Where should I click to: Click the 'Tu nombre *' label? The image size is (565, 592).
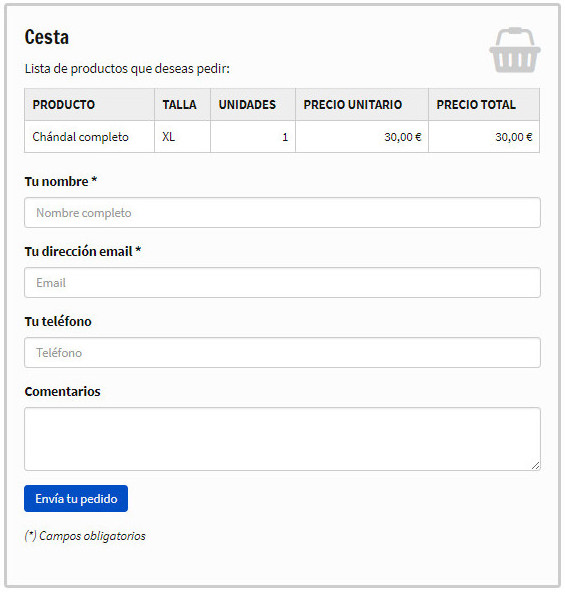[61, 182]
